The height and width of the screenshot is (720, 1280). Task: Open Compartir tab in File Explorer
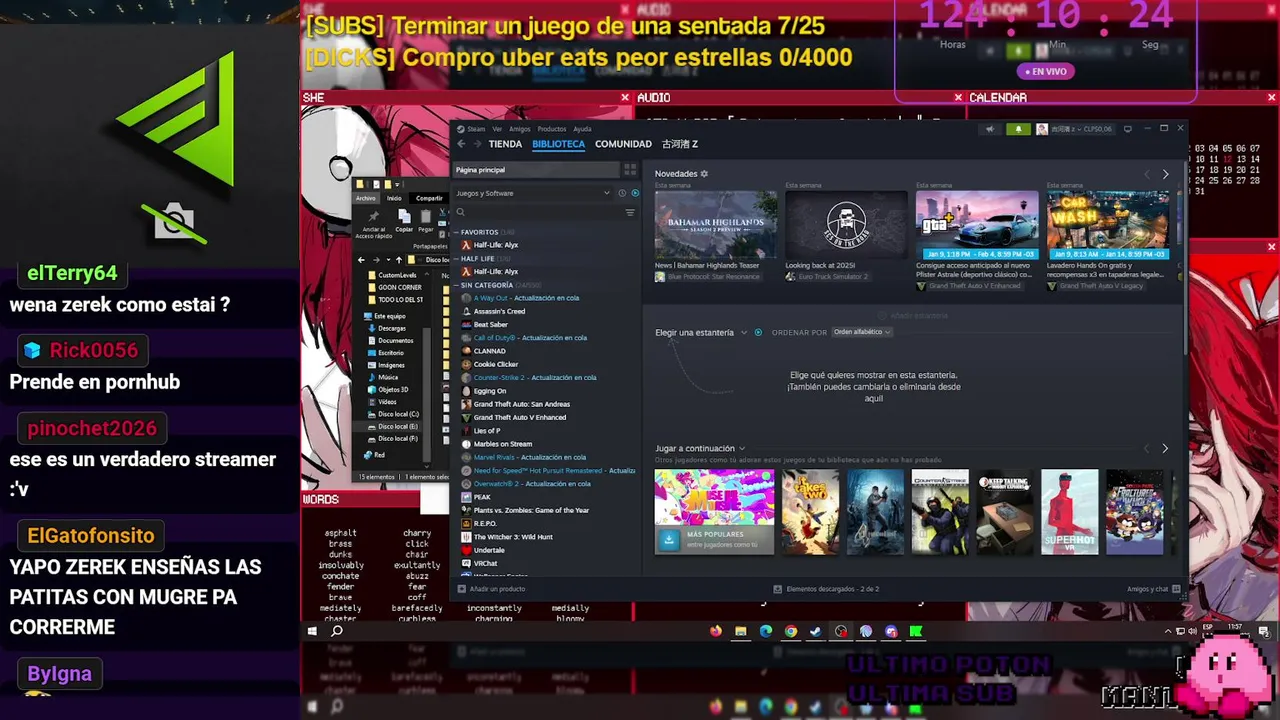[429, 198]
